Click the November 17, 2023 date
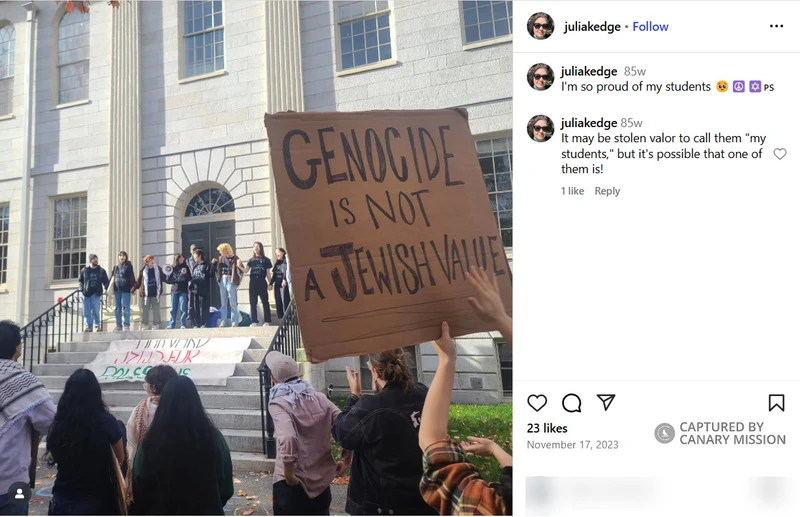 (x=572, y=445)
